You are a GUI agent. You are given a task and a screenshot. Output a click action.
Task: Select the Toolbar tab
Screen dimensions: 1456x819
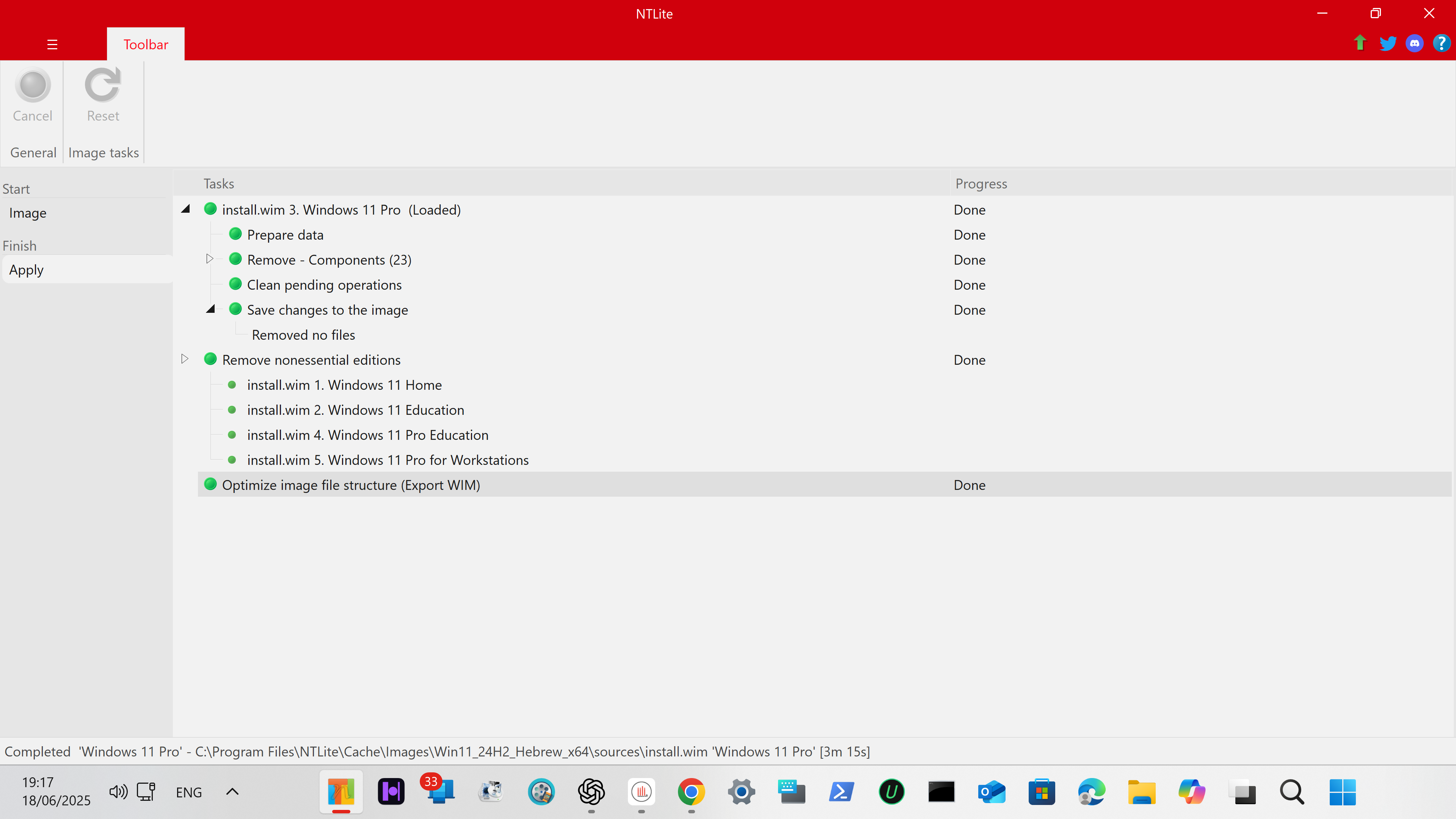pyautogui.click(x=146, y=44)
